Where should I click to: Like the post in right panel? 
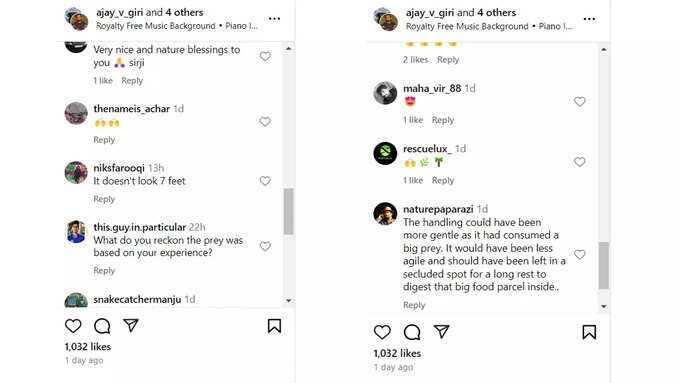coord(382,332)
